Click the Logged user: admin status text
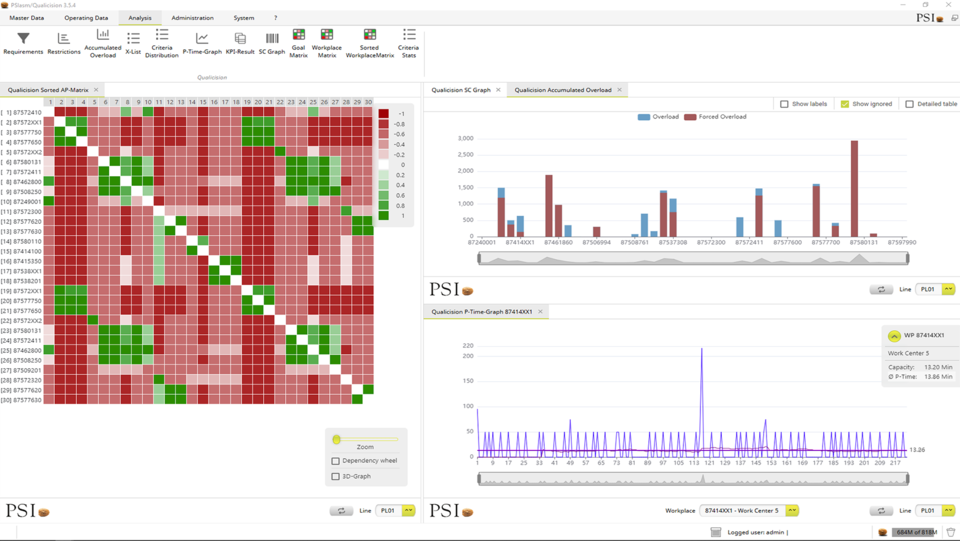The width and height of the screenshot is (960, 541). tap(757, 532)
